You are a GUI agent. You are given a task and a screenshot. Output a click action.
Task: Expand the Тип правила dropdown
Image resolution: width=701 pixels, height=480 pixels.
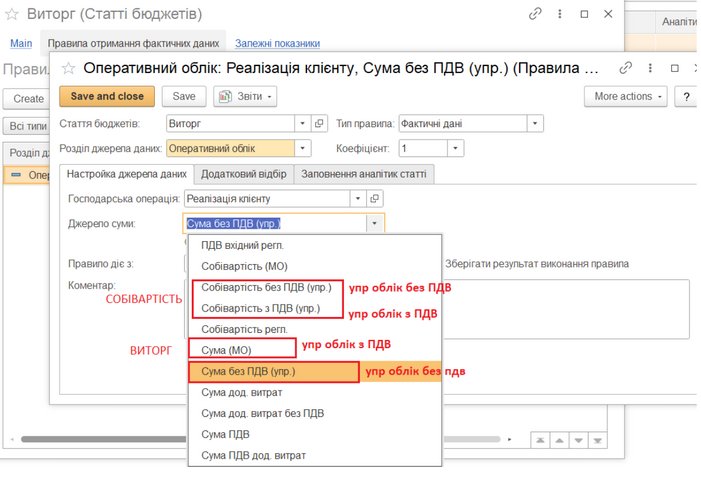tap(535, 123)
